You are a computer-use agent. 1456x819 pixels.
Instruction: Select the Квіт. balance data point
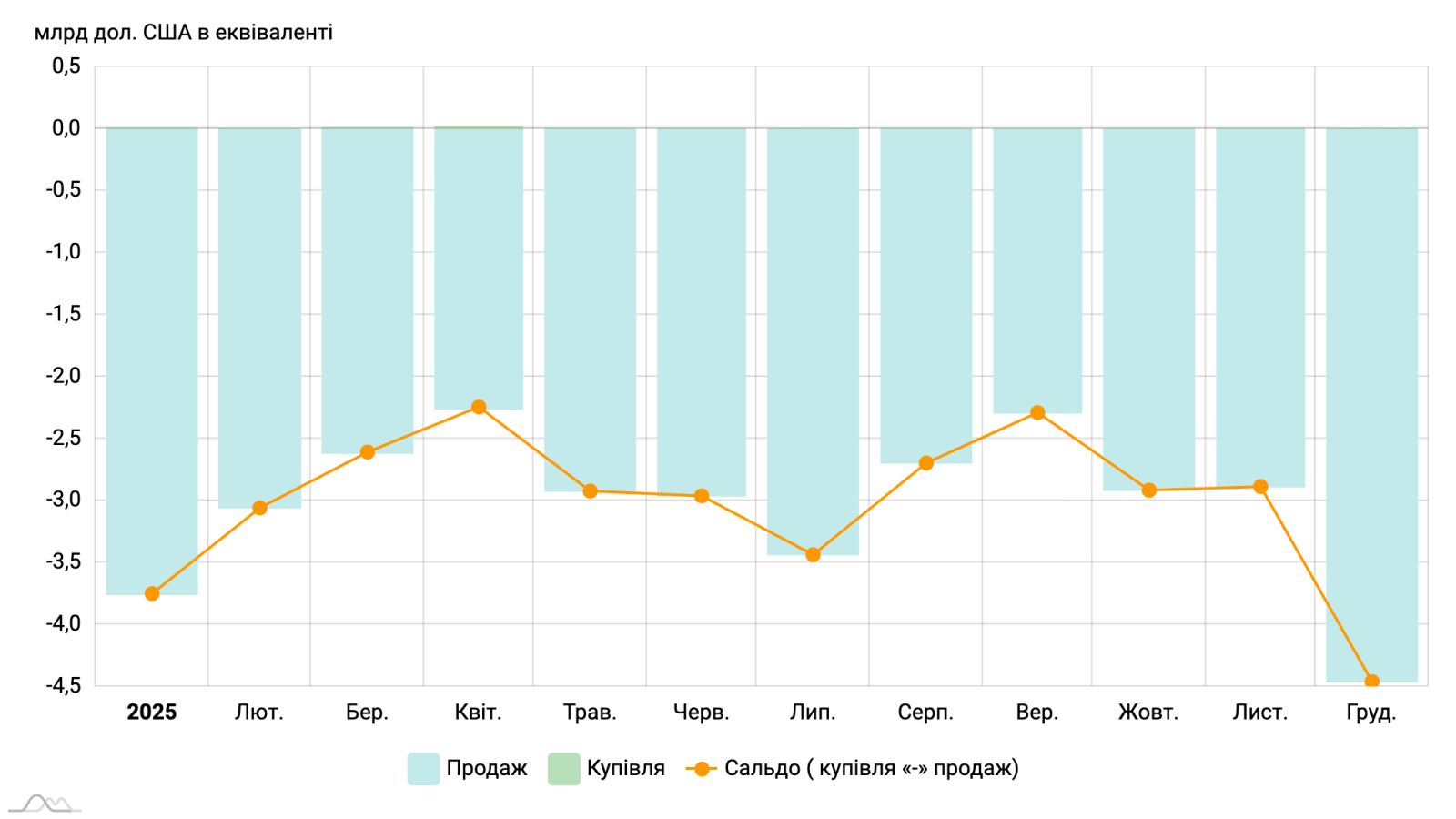[x=479, y=407]
